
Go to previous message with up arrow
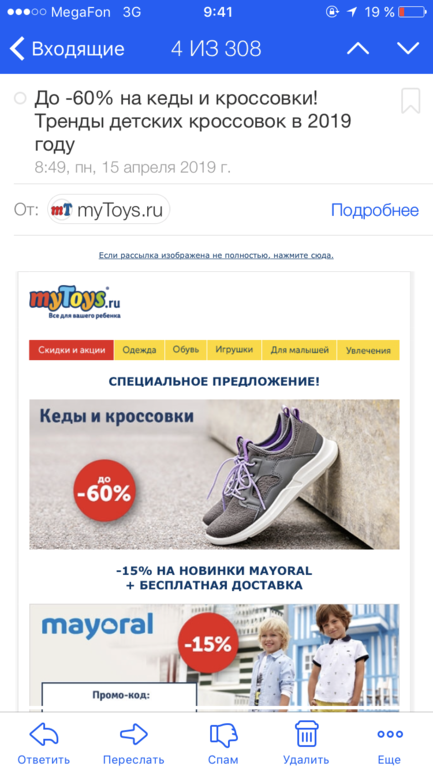click(x=358, y=49)
